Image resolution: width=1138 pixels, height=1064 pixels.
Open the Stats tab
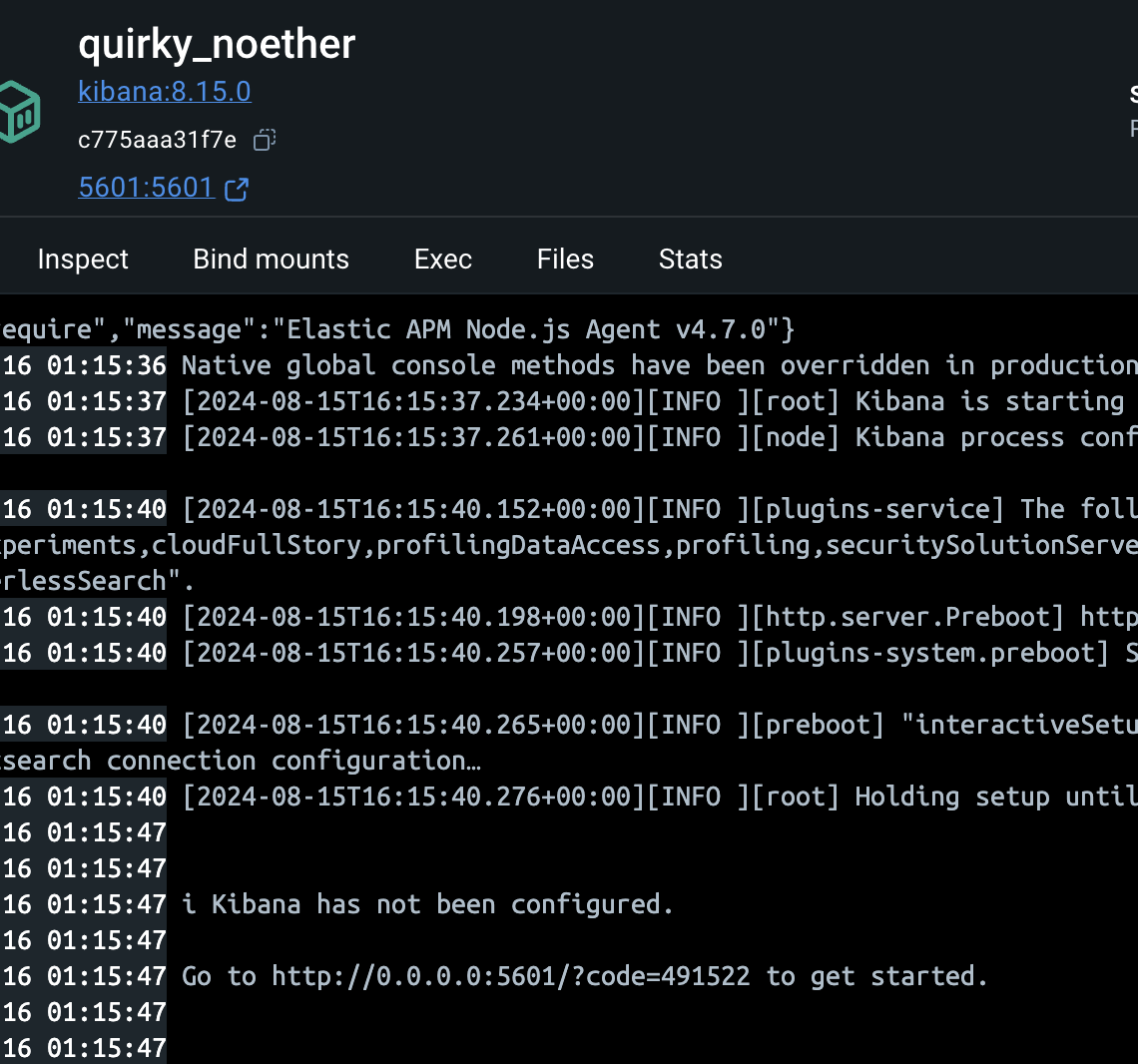690,260
